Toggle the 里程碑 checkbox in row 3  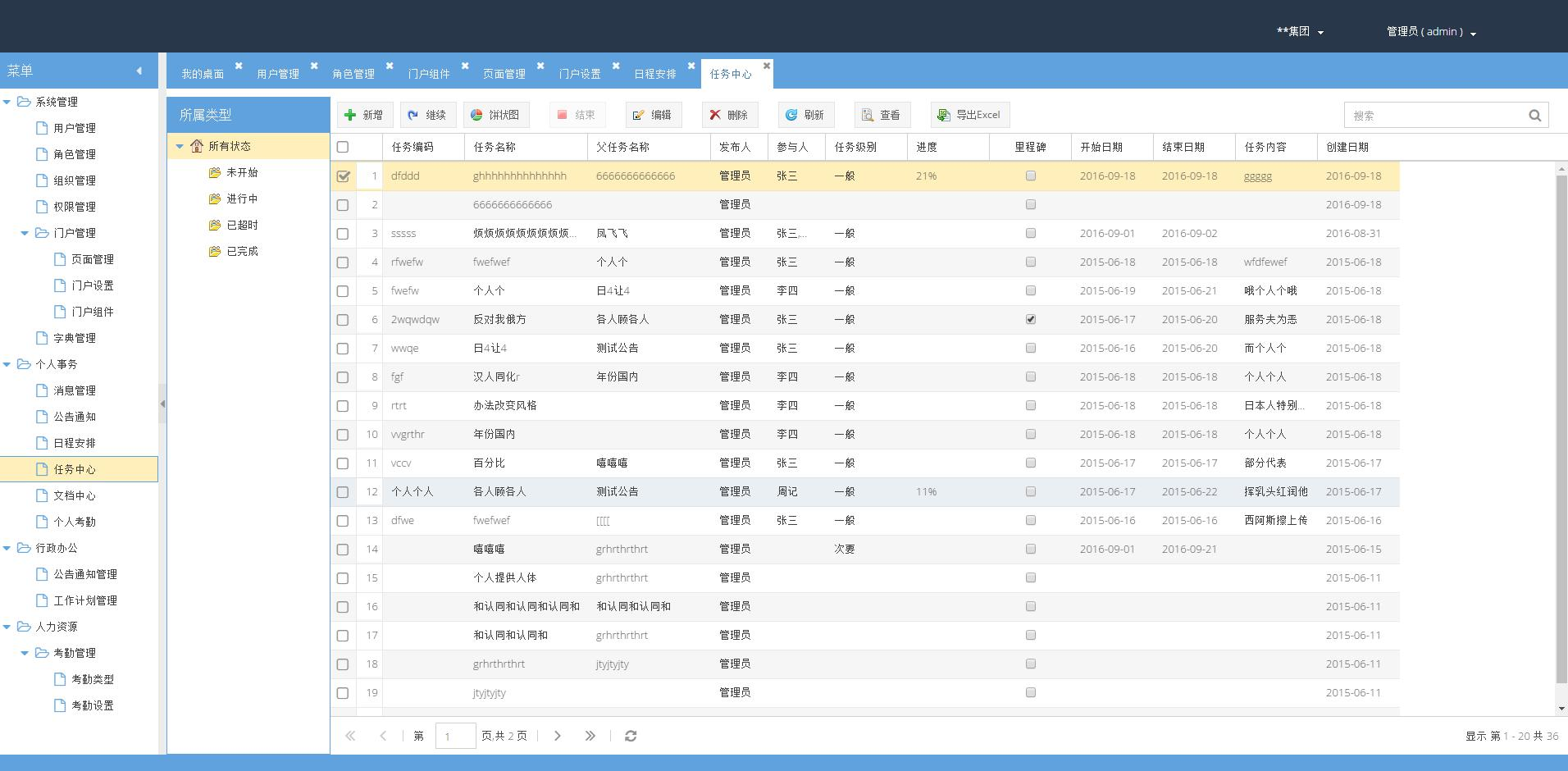tap(1031, 233)
